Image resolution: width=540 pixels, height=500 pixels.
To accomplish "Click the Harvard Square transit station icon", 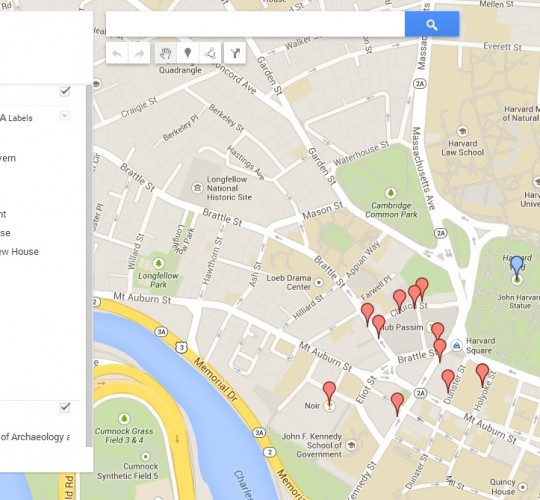I will pos(457,345).
